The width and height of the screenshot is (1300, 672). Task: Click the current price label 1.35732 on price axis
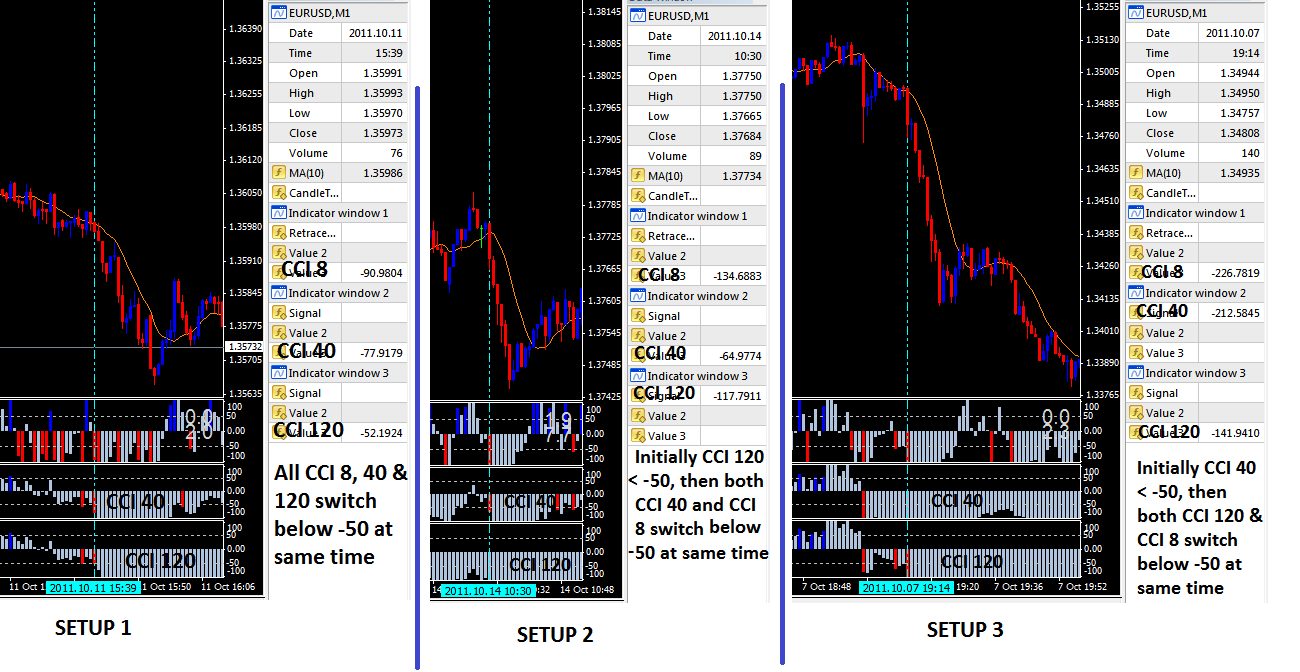tap(245, 347)
